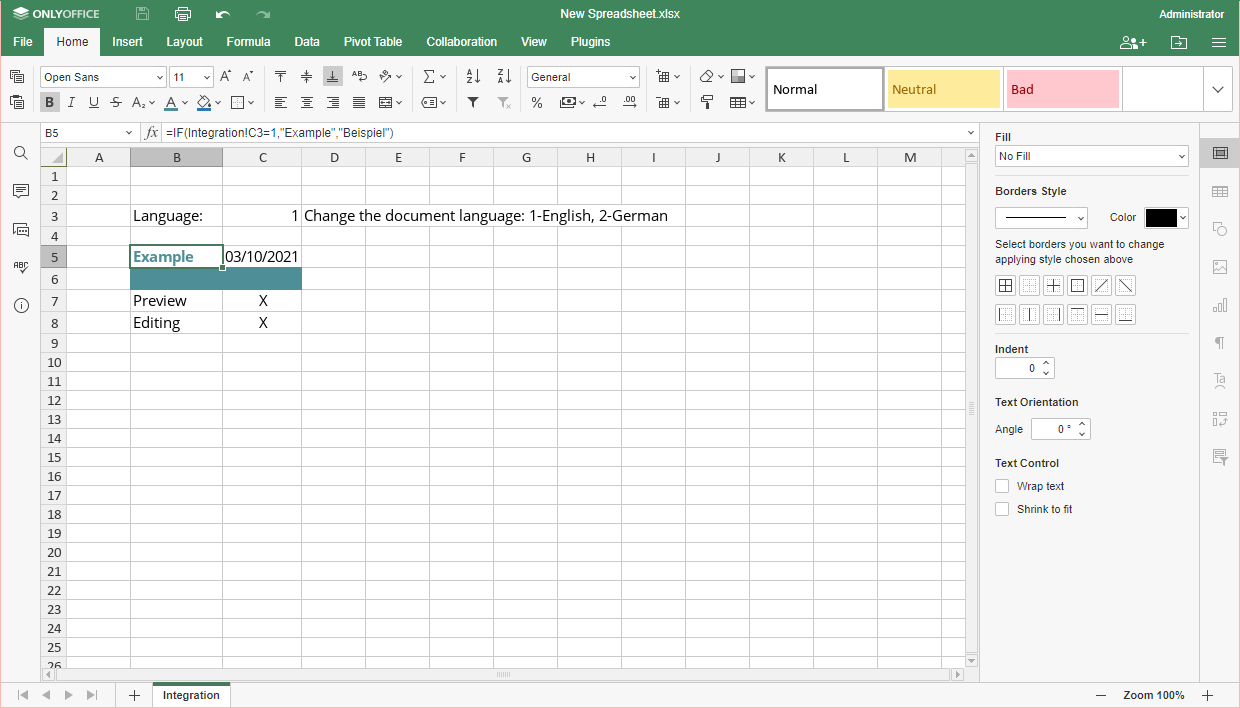This screenshot has height=708, width=1240.
Task: Click the Sort ascending icon
Action: (474, 77)
